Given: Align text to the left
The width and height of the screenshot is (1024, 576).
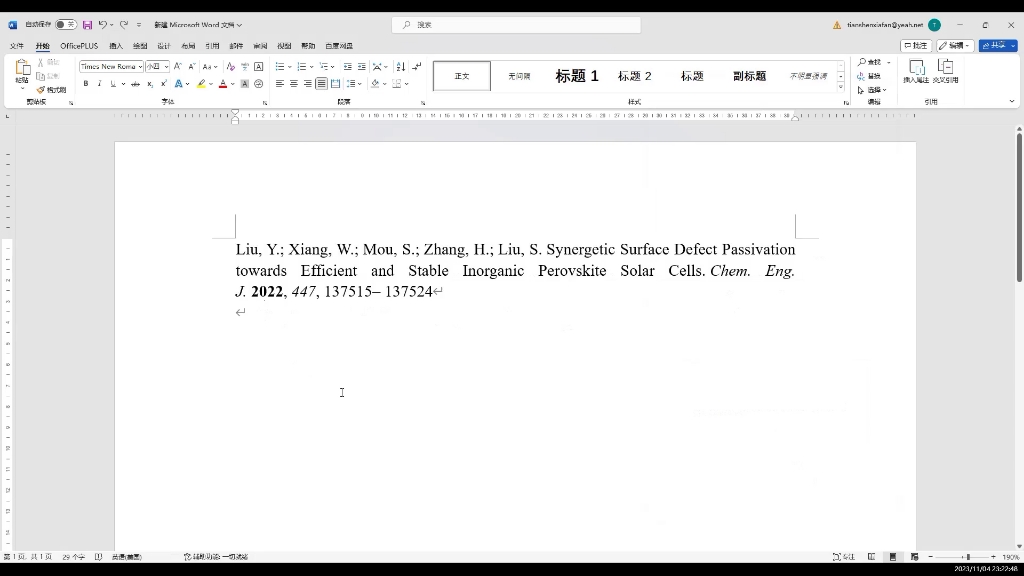Looking at the screenshot, I should point(280,84).
